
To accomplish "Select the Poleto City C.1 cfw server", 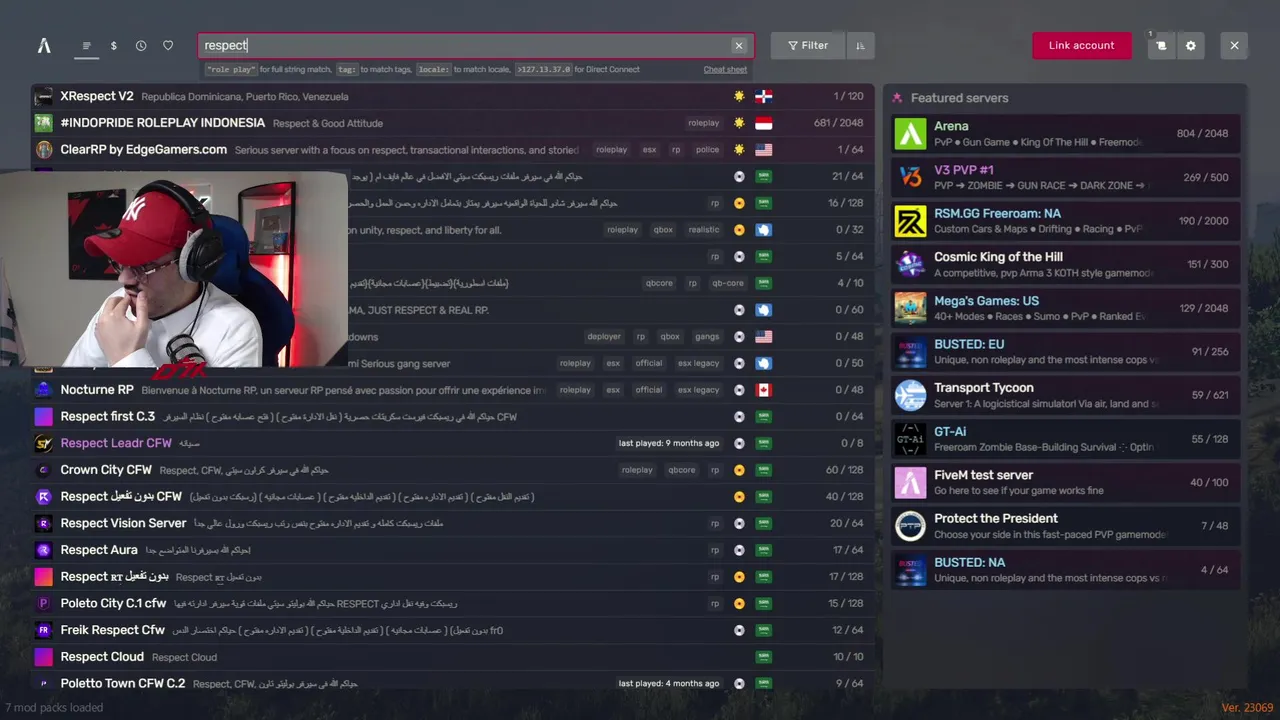I will [453, 603].
